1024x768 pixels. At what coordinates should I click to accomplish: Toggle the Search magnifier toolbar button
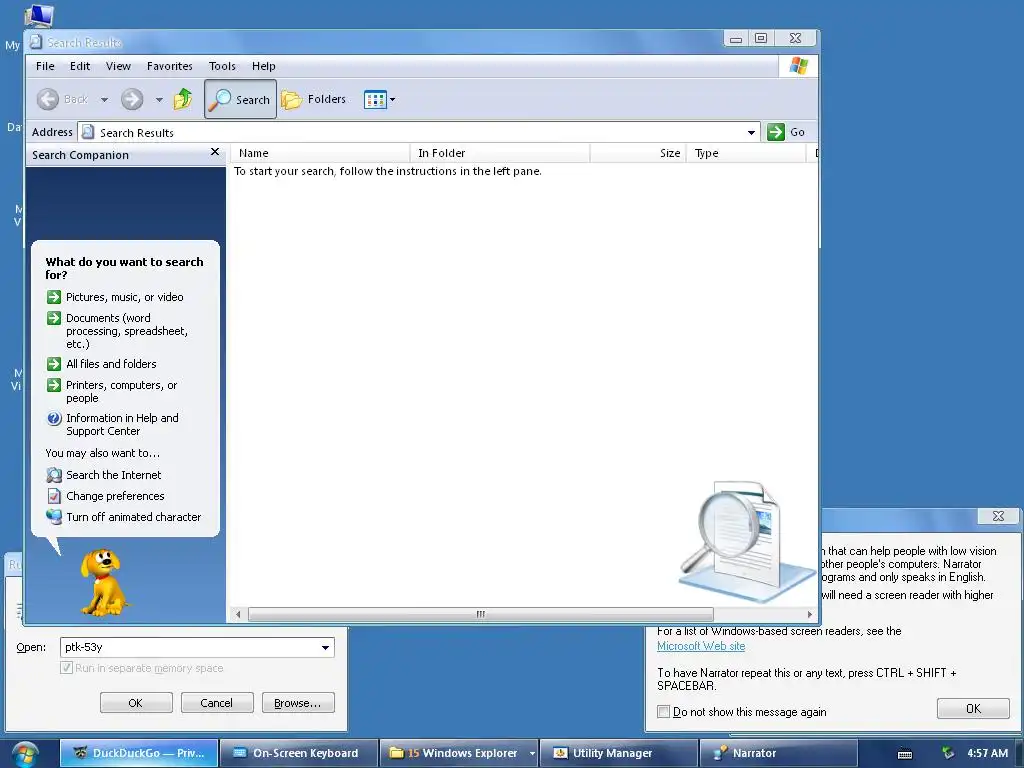click(x=240, y=99)
